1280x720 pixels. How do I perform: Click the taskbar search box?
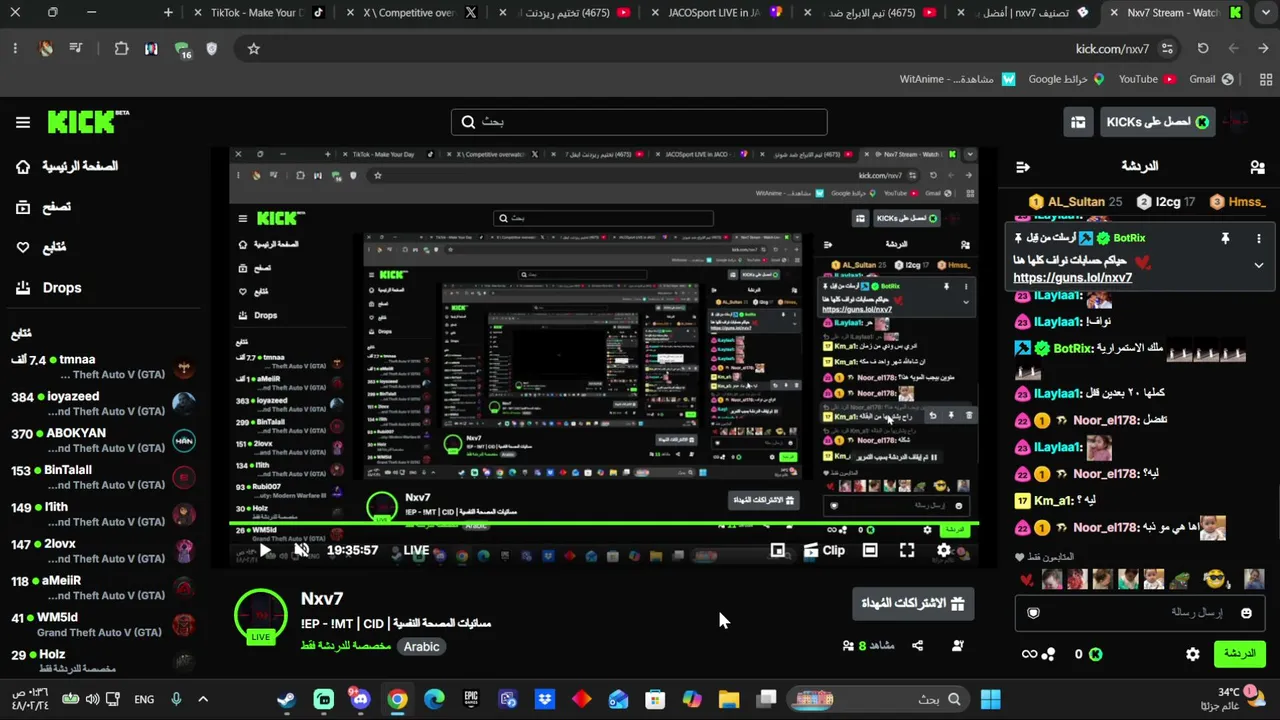[x=878, y=699]
